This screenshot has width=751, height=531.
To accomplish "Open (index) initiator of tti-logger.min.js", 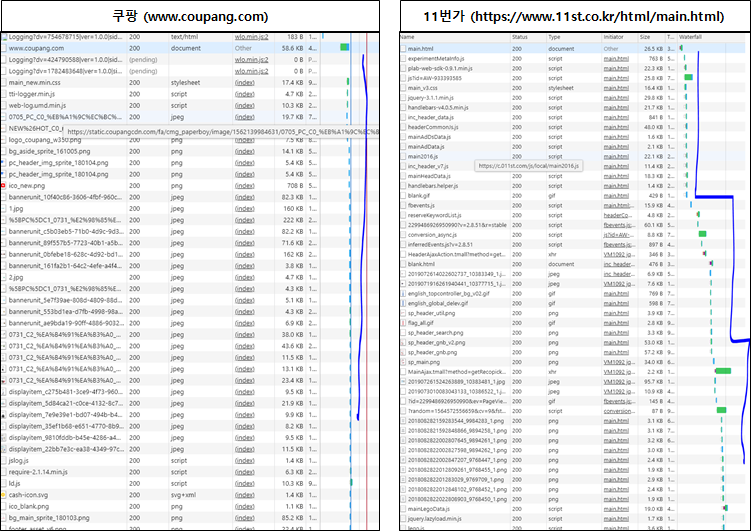I will point(245,94).
